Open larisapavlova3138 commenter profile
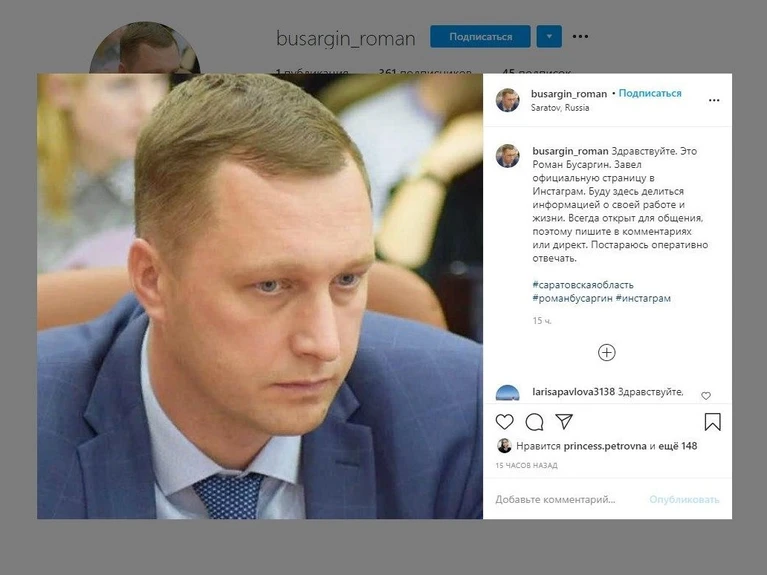The width and height of the screenshot is (767, 575). 573,392
